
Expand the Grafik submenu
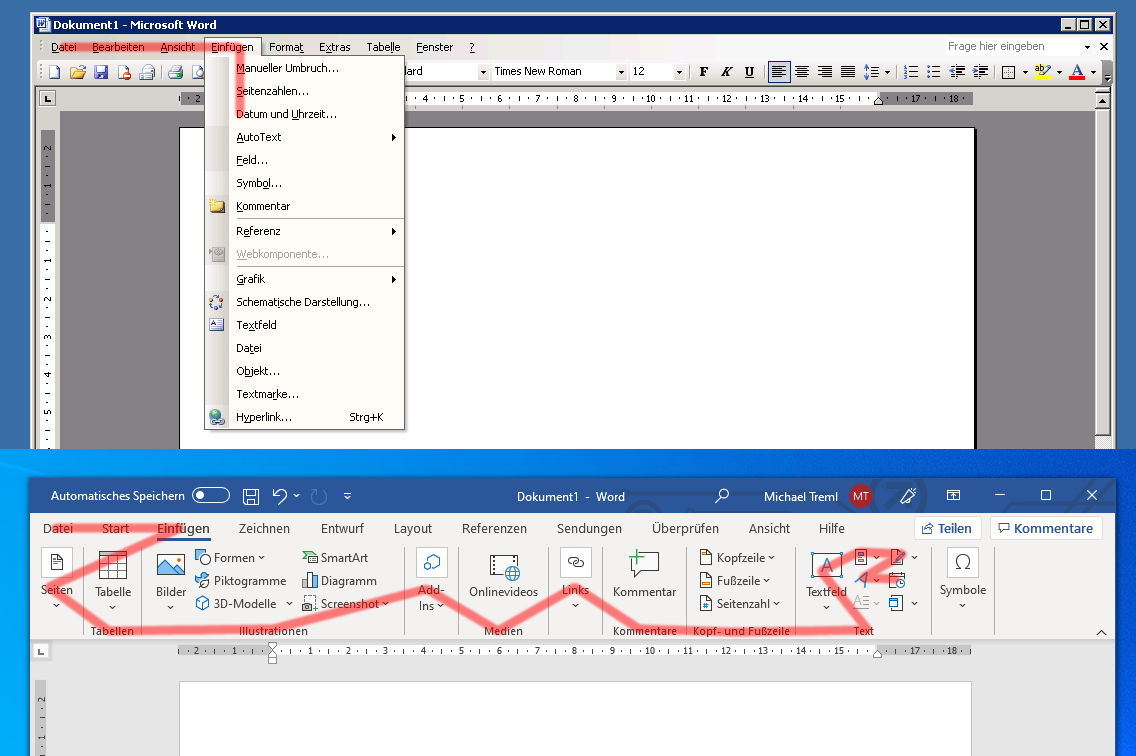304,279
